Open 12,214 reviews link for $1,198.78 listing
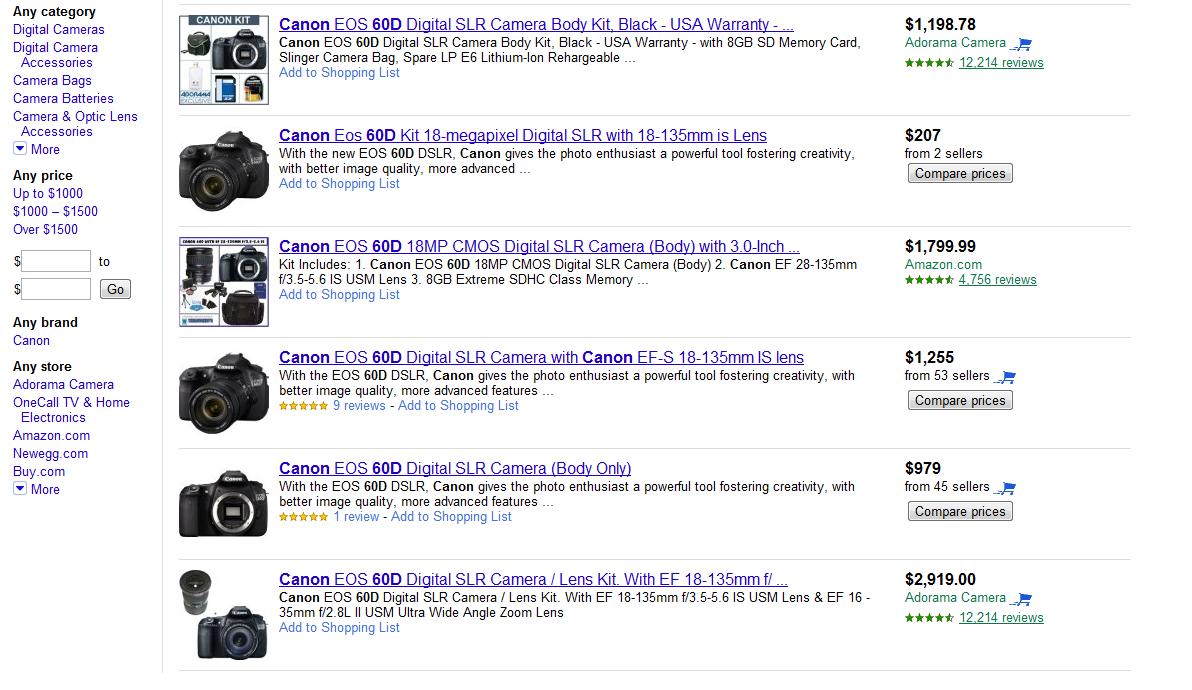This screenshot has height=690, width=1192. (x=1001, y=63)
